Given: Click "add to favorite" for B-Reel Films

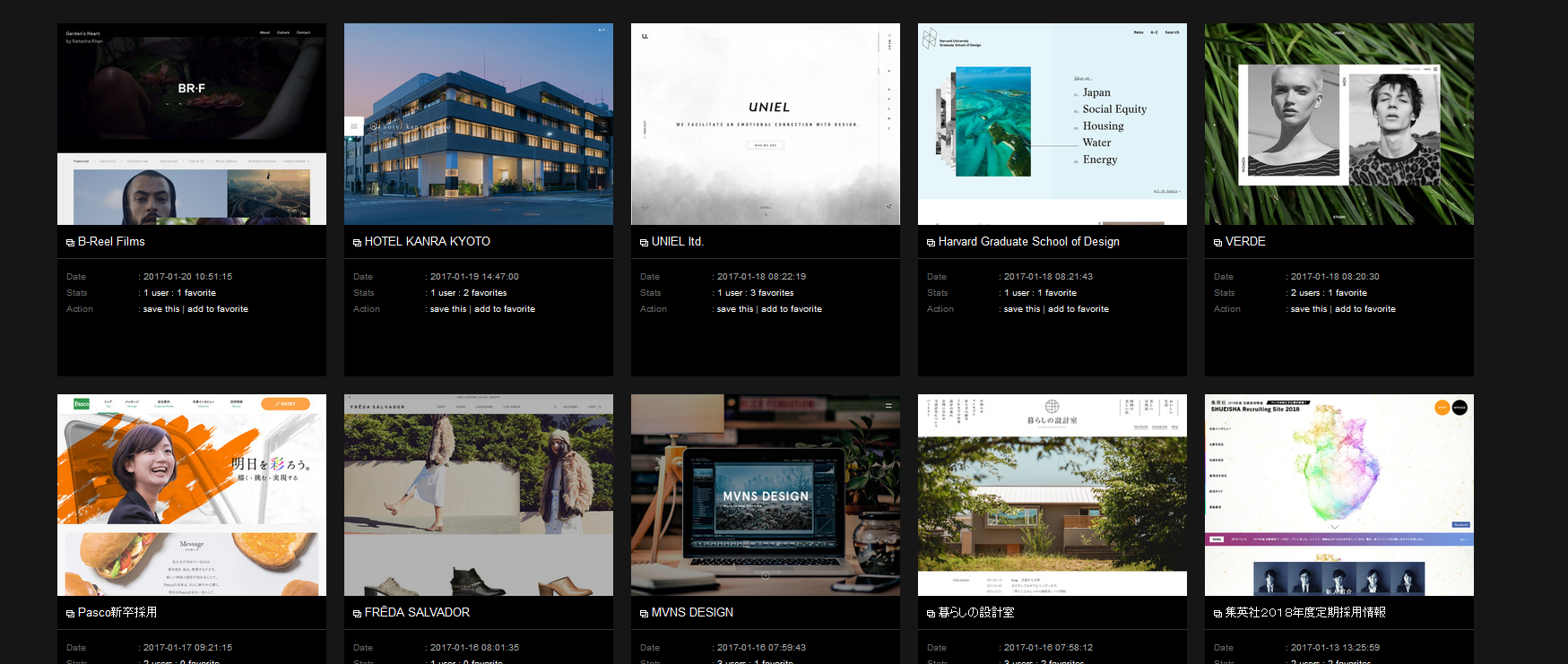Looking at the screenshot, I should [x=218, y=309].
